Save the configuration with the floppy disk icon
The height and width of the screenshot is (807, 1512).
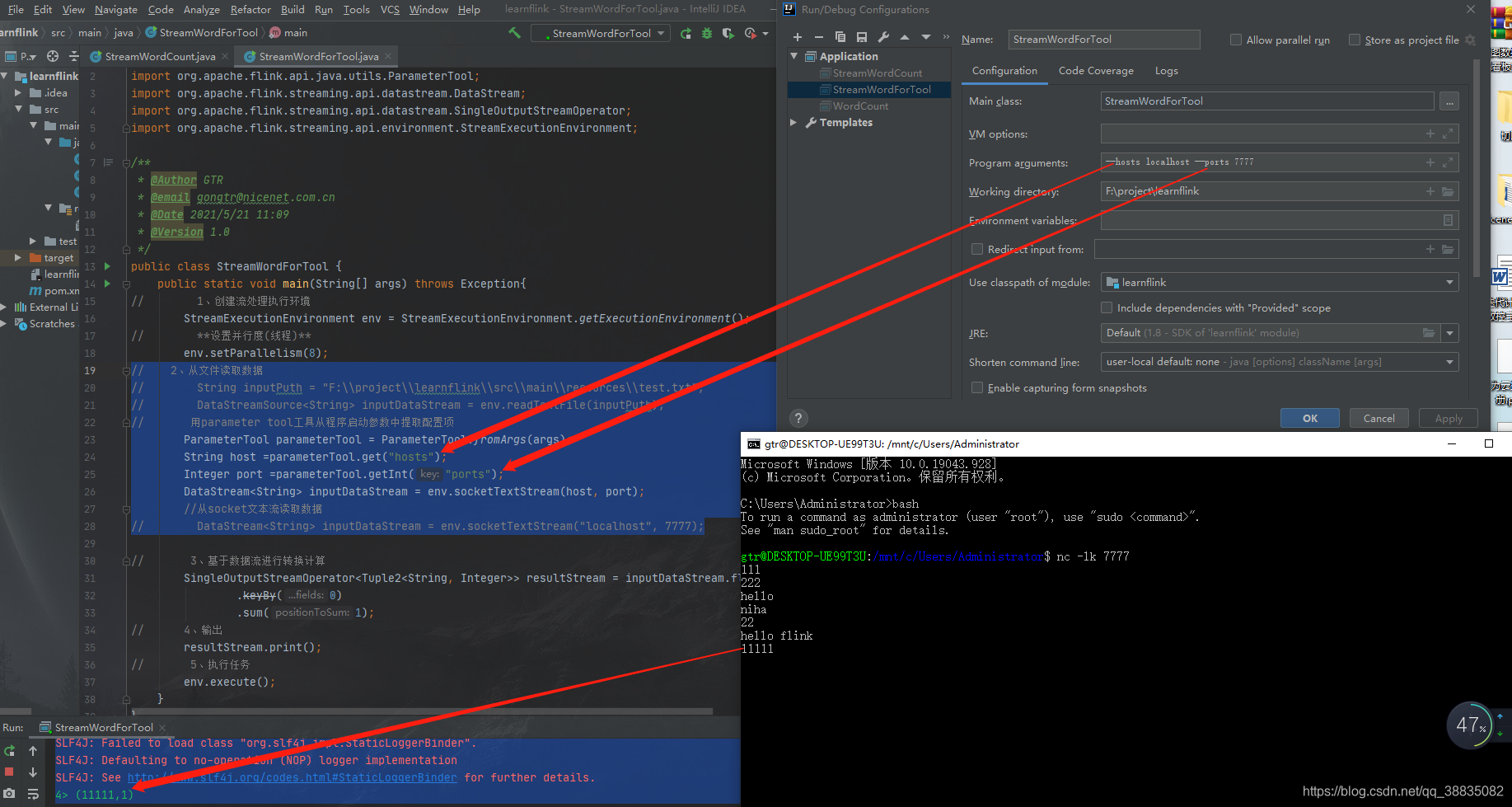click(861, 37)
